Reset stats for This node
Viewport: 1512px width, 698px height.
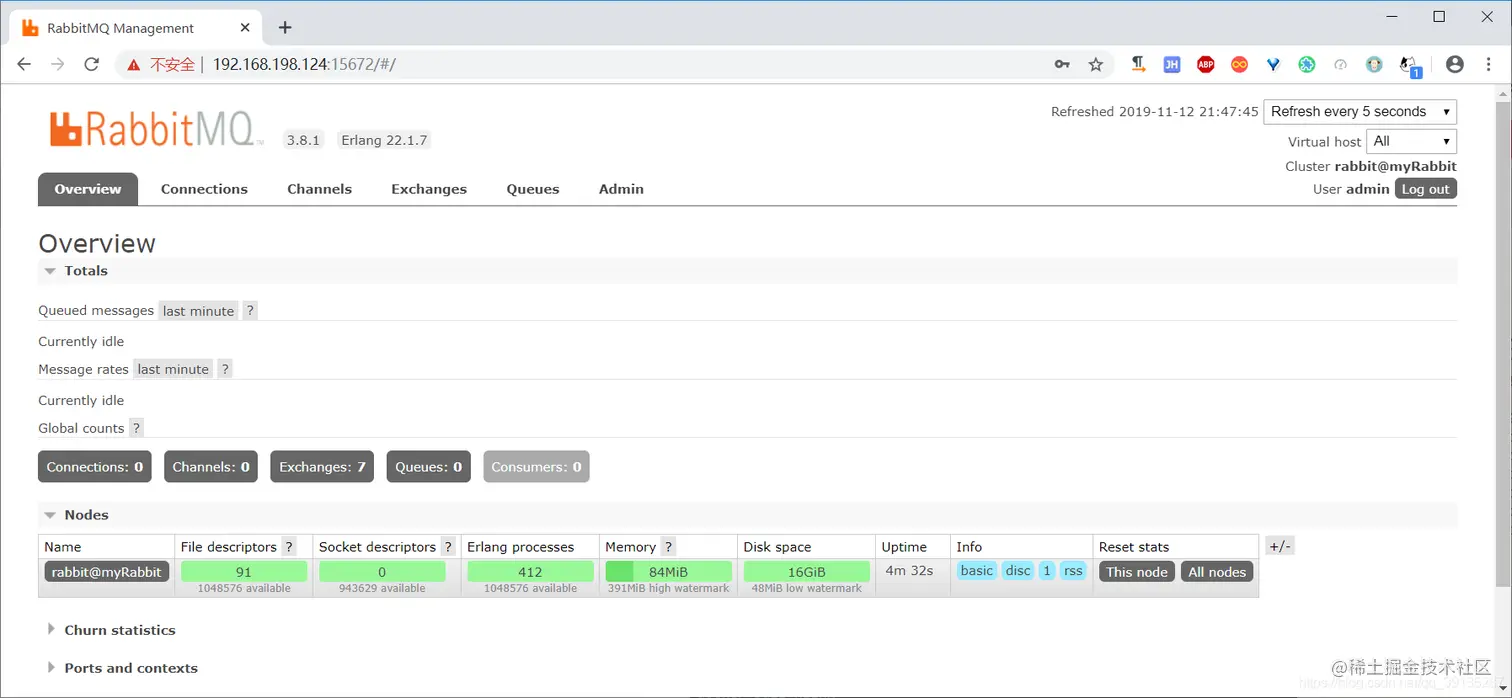(1137, 572)
